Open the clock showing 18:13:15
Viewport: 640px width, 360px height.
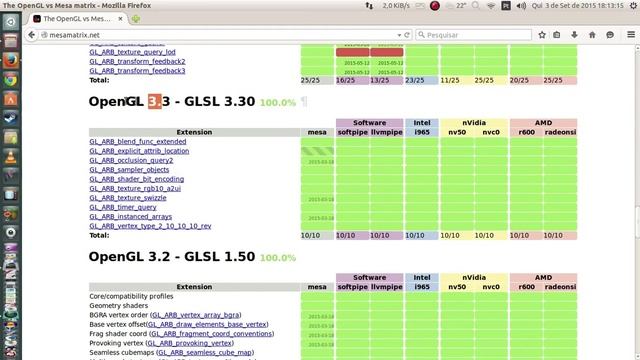click(x=578, y=6)
